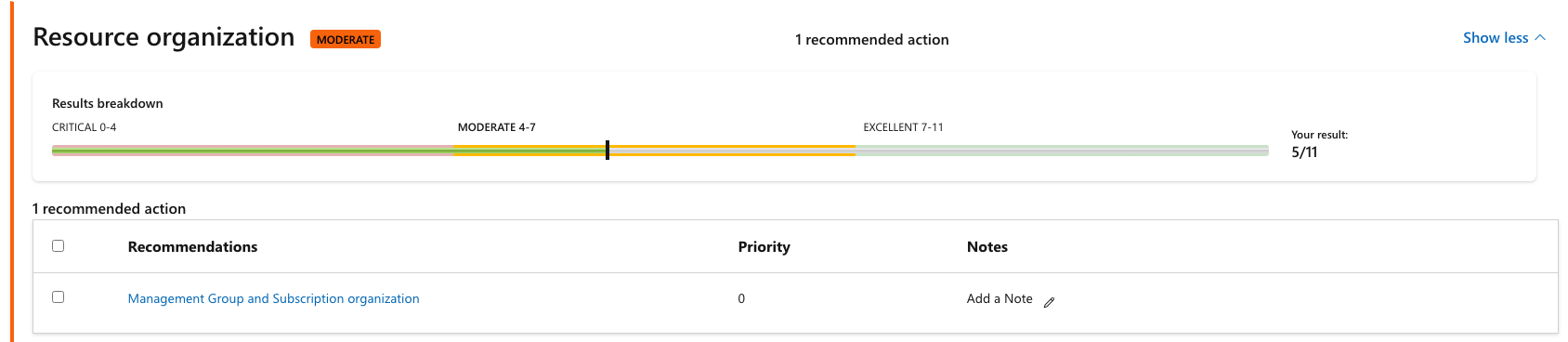Viewport: 1568px width, 342px height.
Task: Open the Management Group and Subscription organization link
Action: [273, 298]
